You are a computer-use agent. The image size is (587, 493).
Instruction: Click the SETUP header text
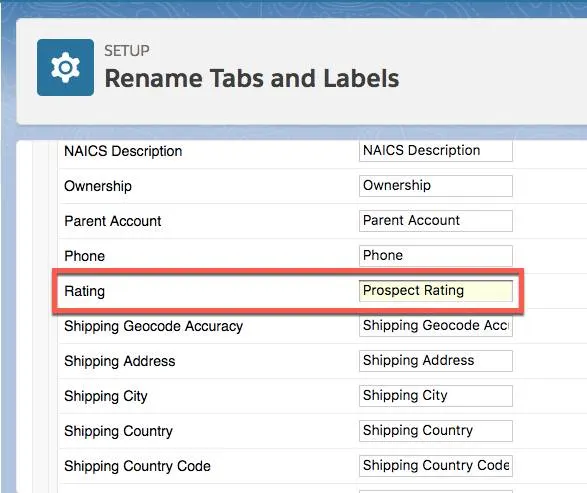coord(127,51)
